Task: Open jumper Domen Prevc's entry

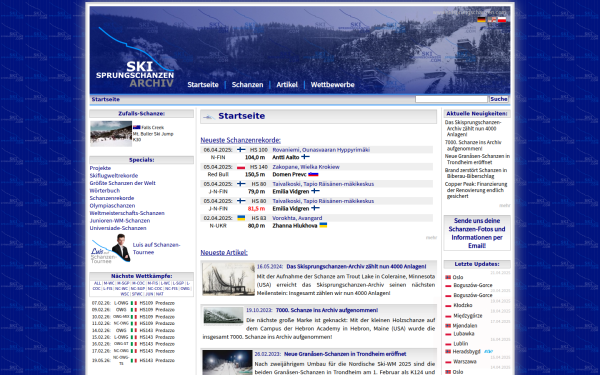Action: point(289,174)
